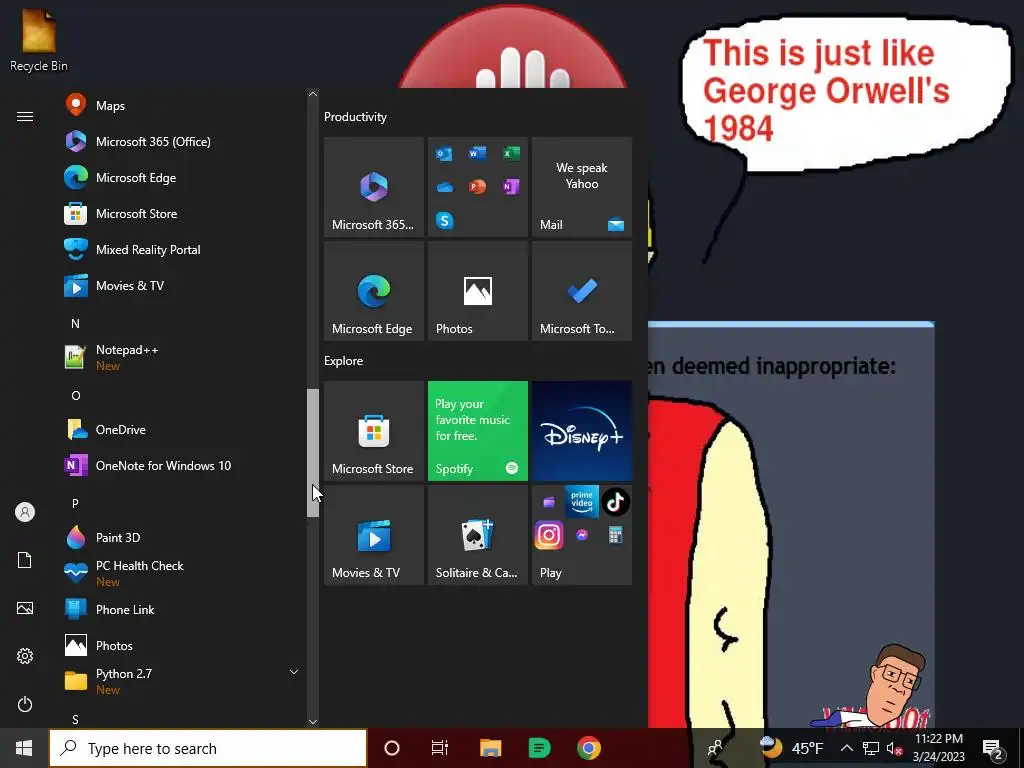Open File Explorer from the taskbar
This screenshot has height=768, width=1024.
coord(490,748)
